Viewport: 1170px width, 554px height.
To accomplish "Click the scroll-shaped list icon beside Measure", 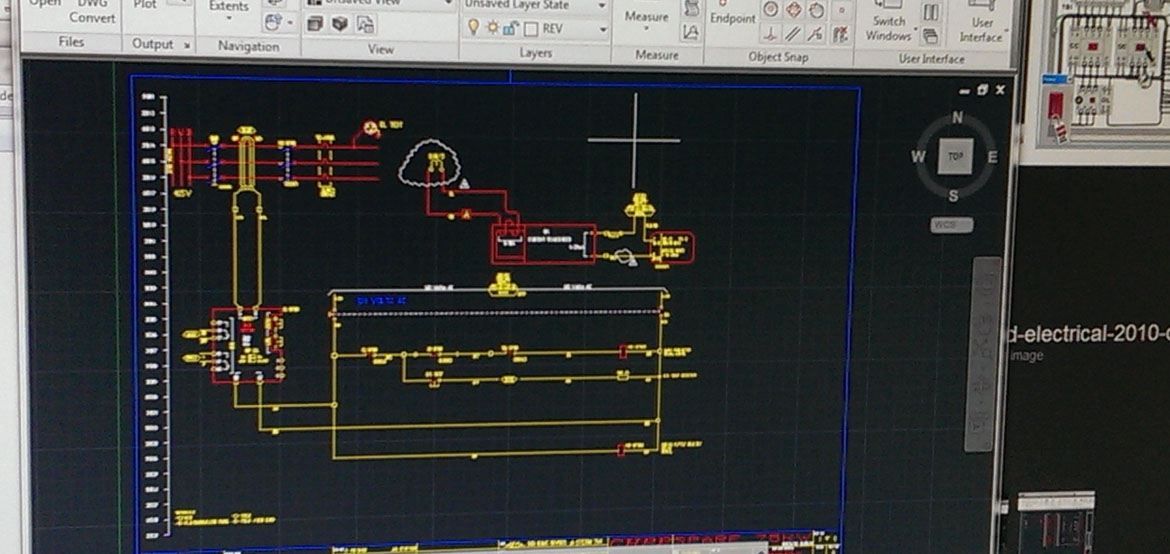I will pyautogui.click(x=692, y=9).
